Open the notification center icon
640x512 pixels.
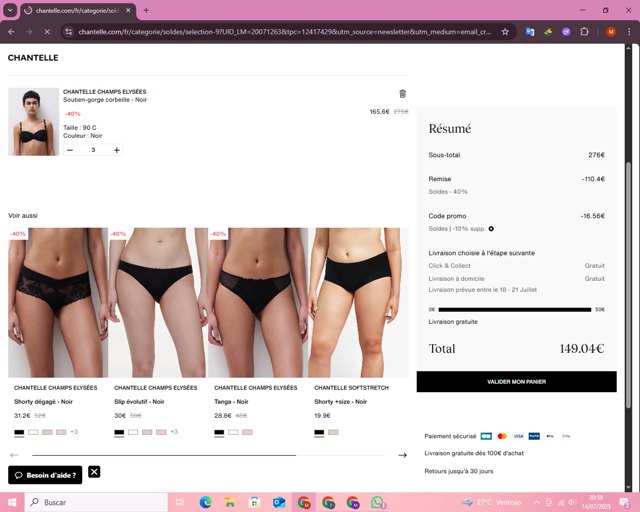(x=624, y=503)
